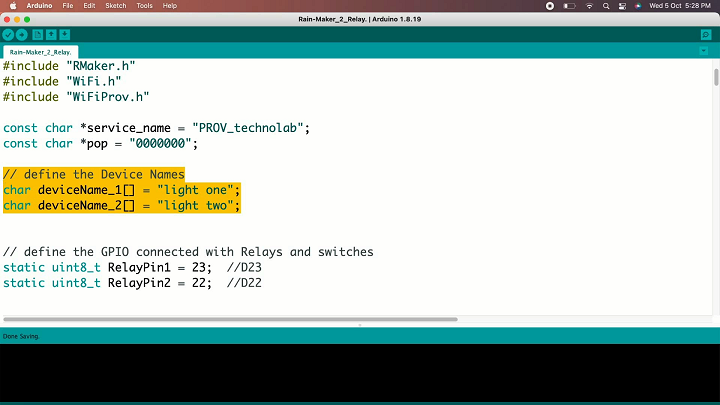Create a new sketch with New icon
720x405 pixels.
point(38,35)
